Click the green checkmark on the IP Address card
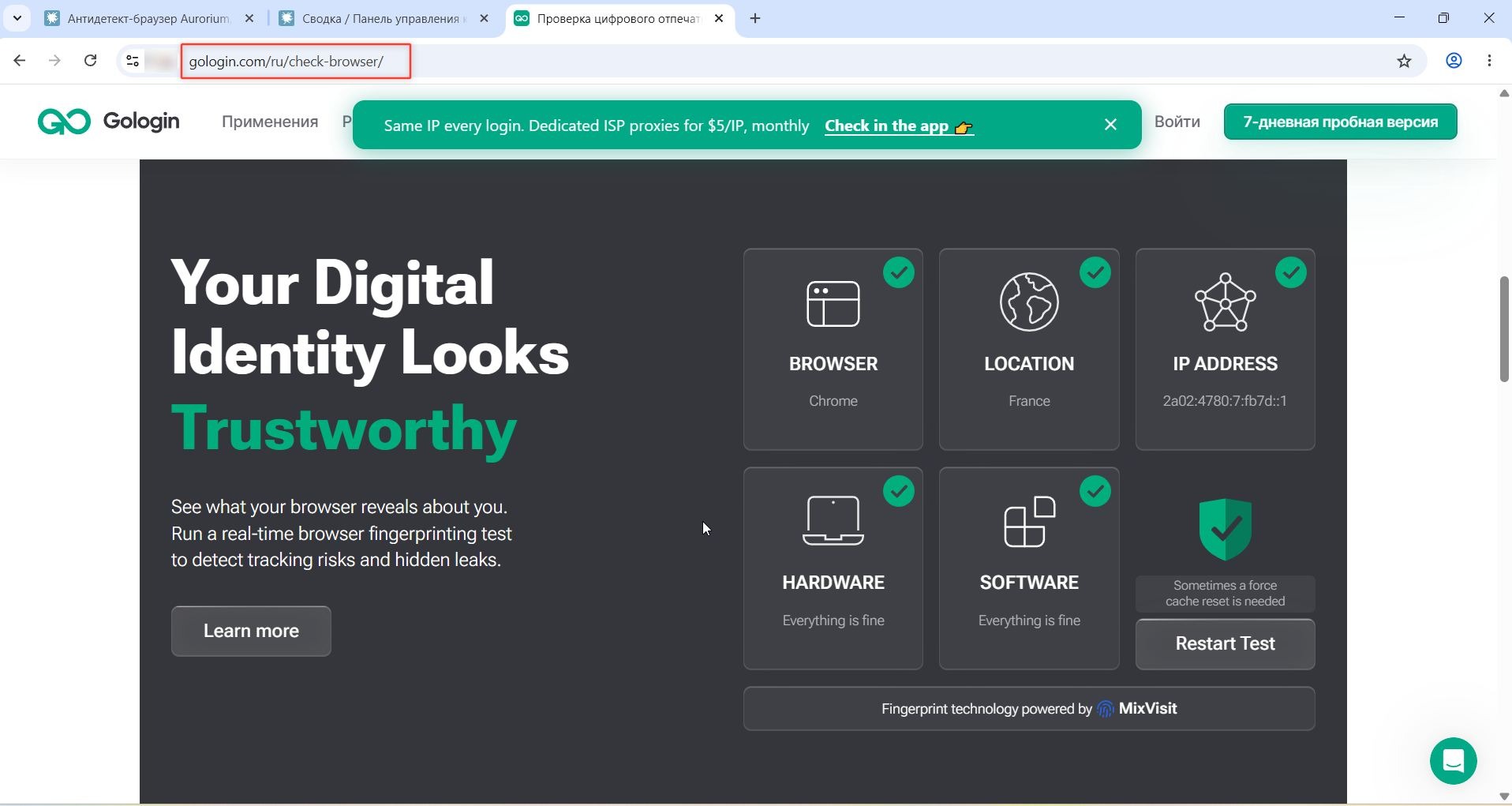 1290,273
